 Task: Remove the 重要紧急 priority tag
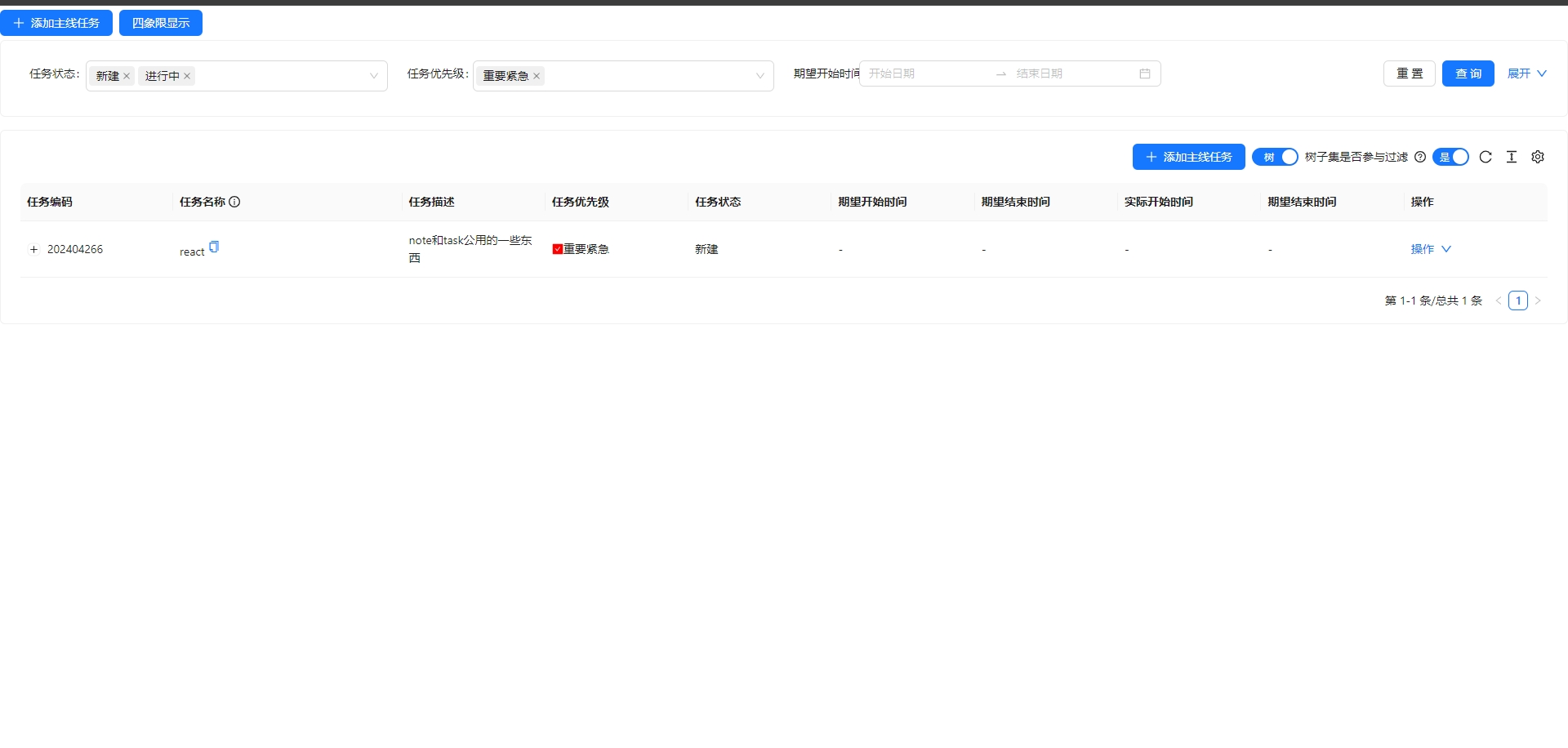click(x=537, y=76)
